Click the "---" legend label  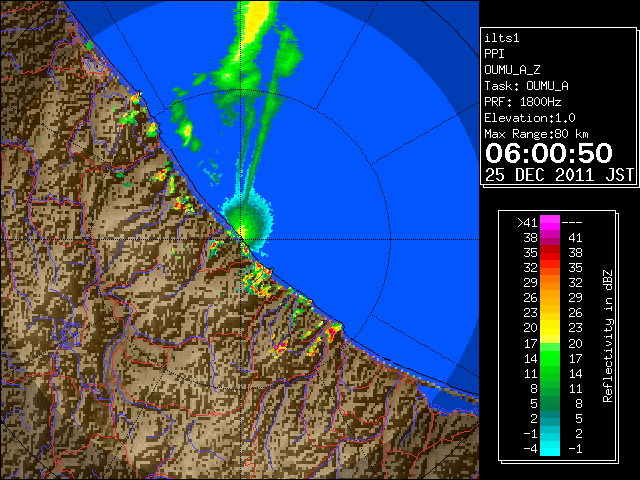click(572, 223)
